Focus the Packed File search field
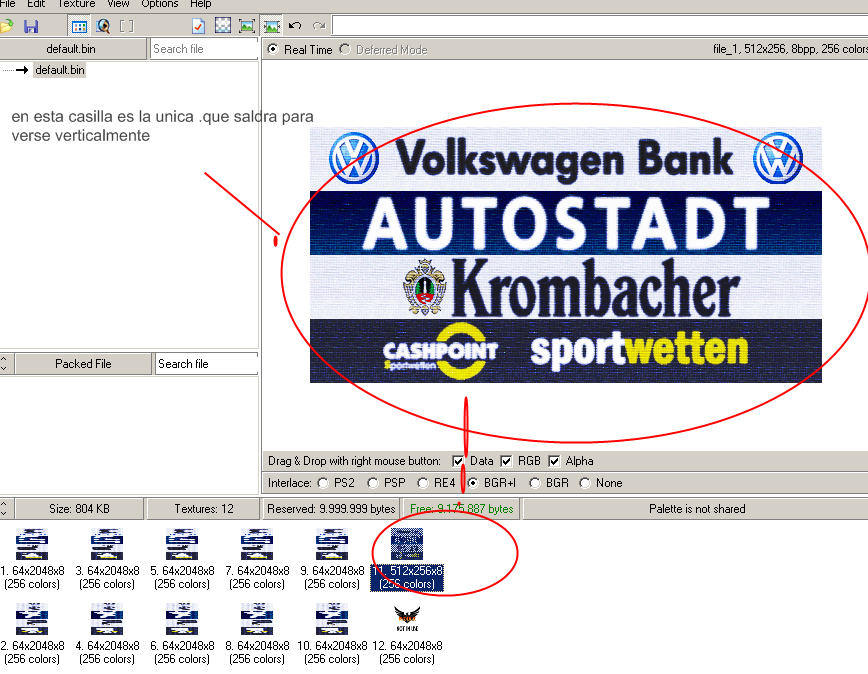868x674 pixels. tap(206, 364)
